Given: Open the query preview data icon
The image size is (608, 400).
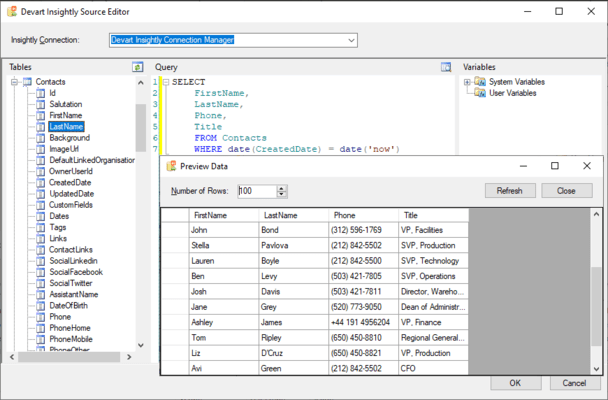Looking at the screenshot, I should tap(446, 67).
